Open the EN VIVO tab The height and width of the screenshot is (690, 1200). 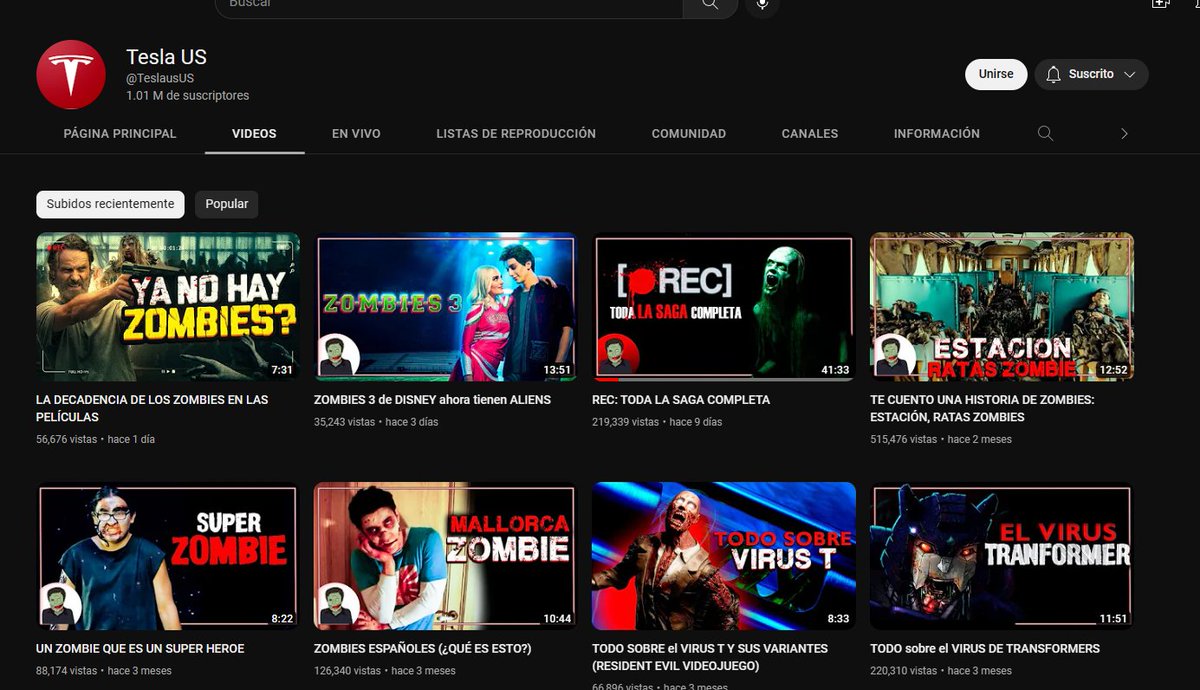[x=356, y=133]
